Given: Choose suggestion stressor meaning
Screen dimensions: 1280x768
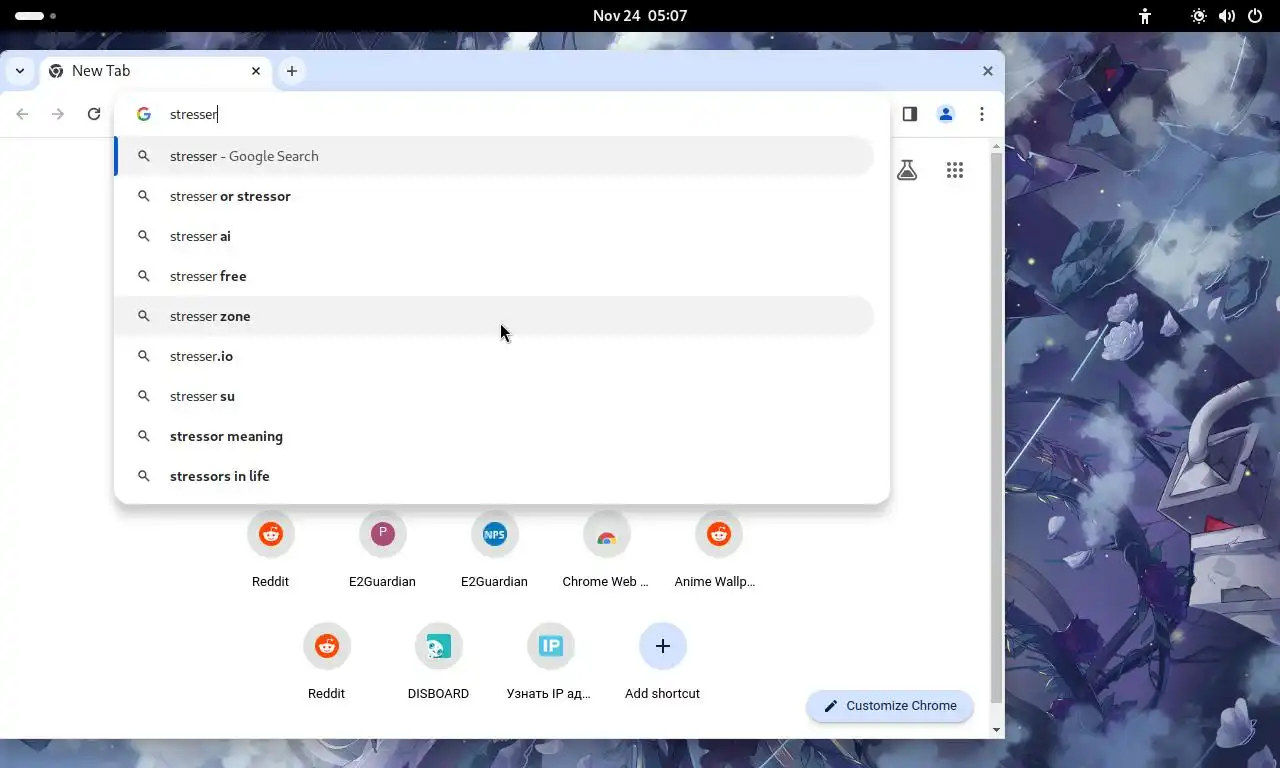Looking at the screenshot, I should (494, 436).
